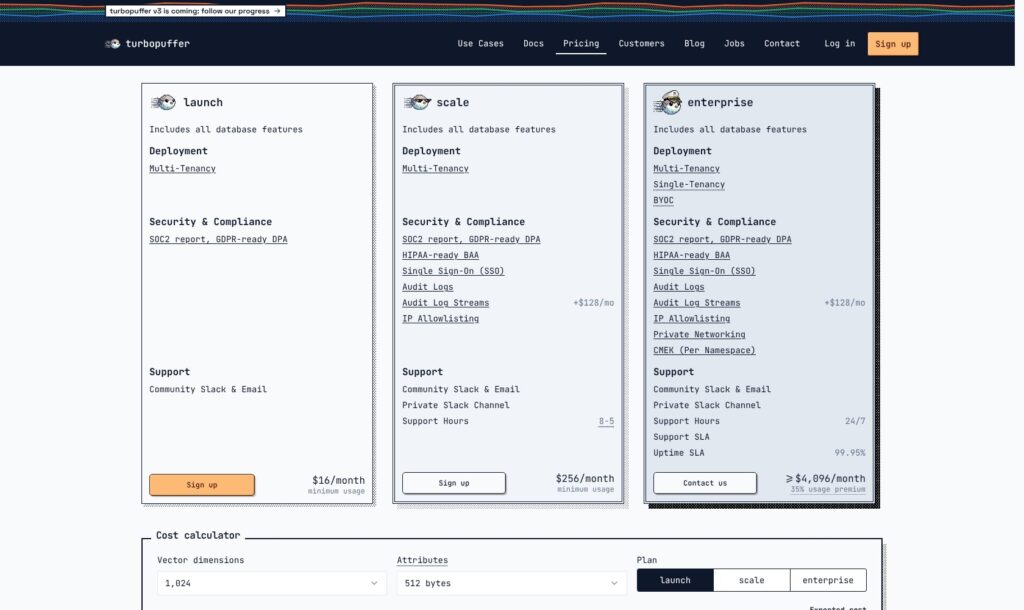
Task: Click the chevron of Vector dimensions dropdown
Action: click(374, 583)
